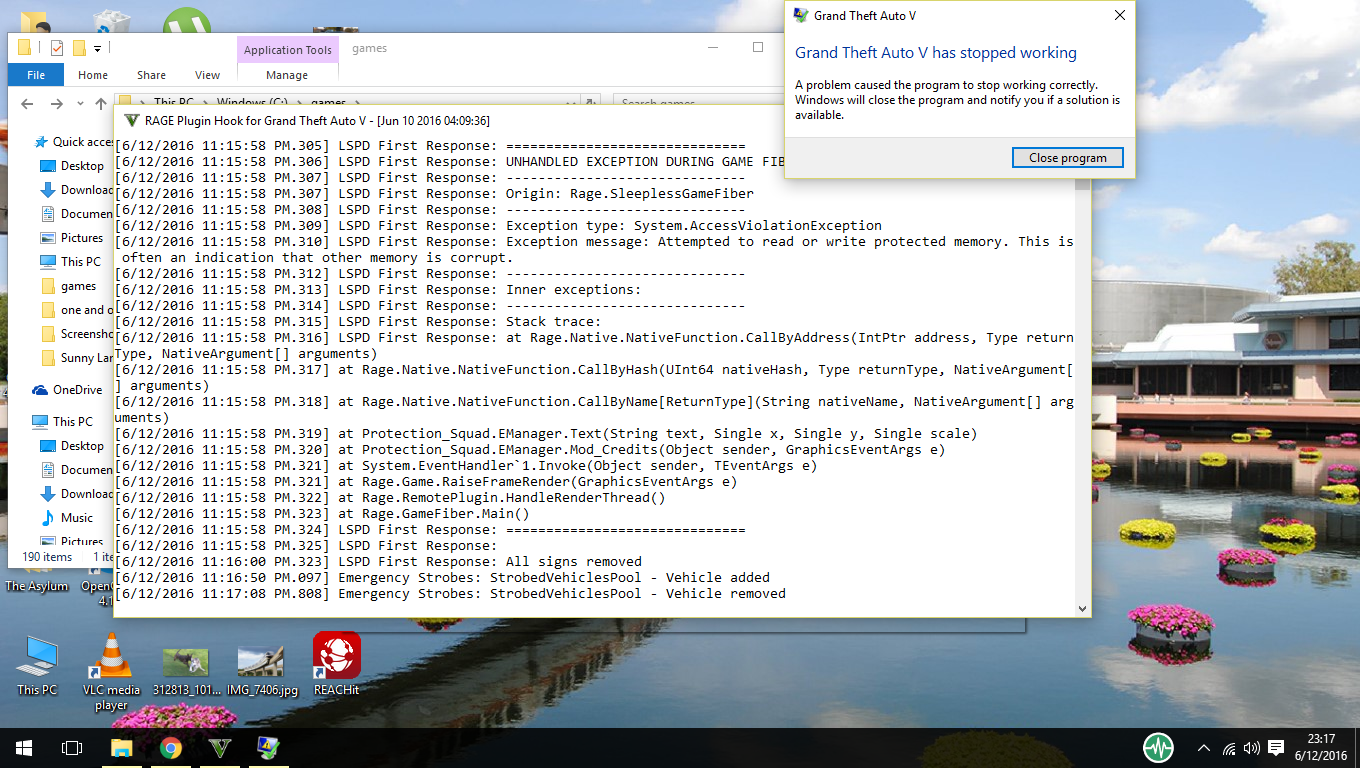Open the Action Center notifications icon
This screenshot has height=768, width=1360.
[1276, 748]
